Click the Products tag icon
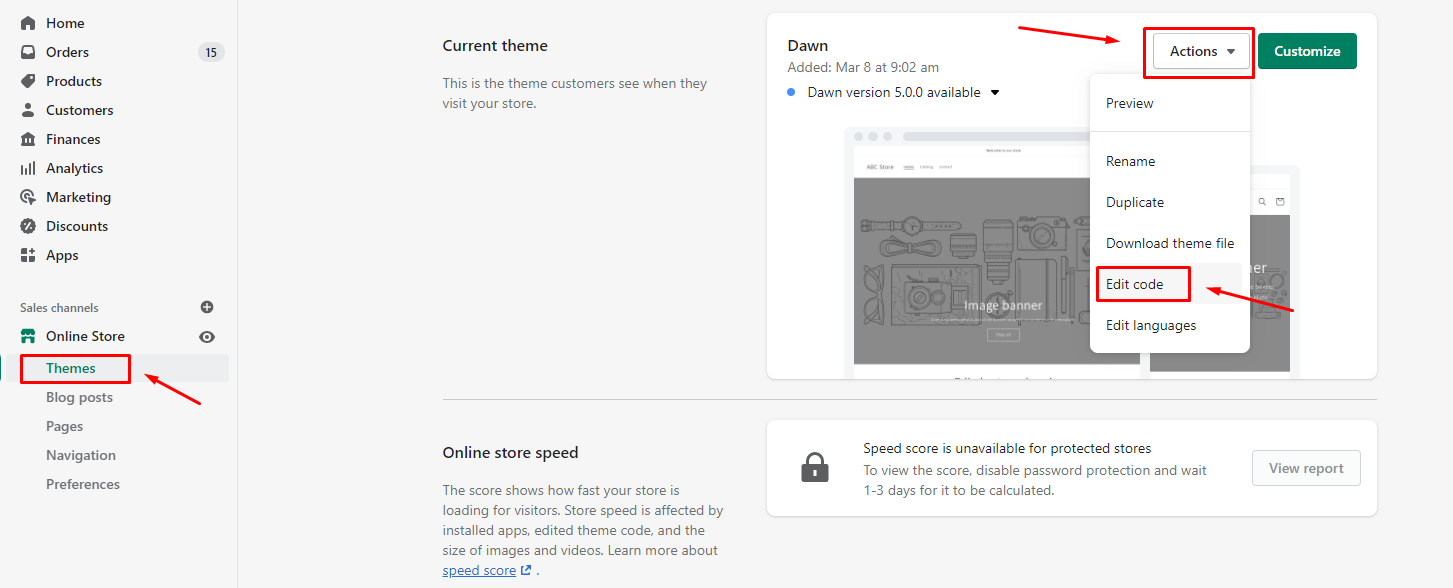The height and width of the screenshot is (588, 1453). click(x=28, y=81)
